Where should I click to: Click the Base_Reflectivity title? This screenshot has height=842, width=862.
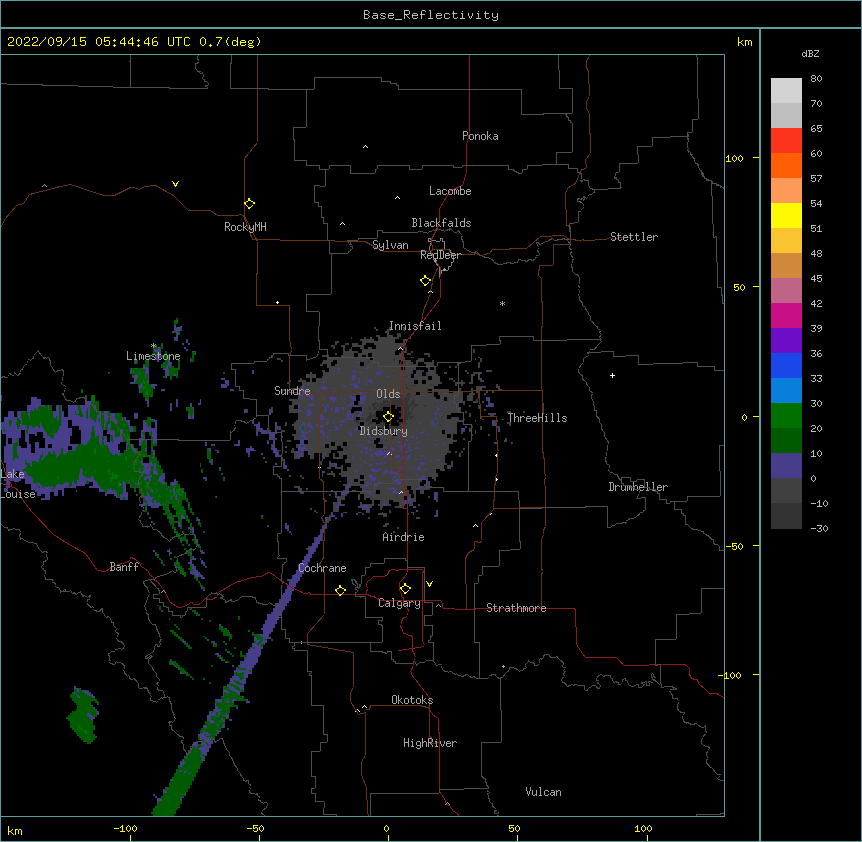pyautogui.click(x=431, y=15)
